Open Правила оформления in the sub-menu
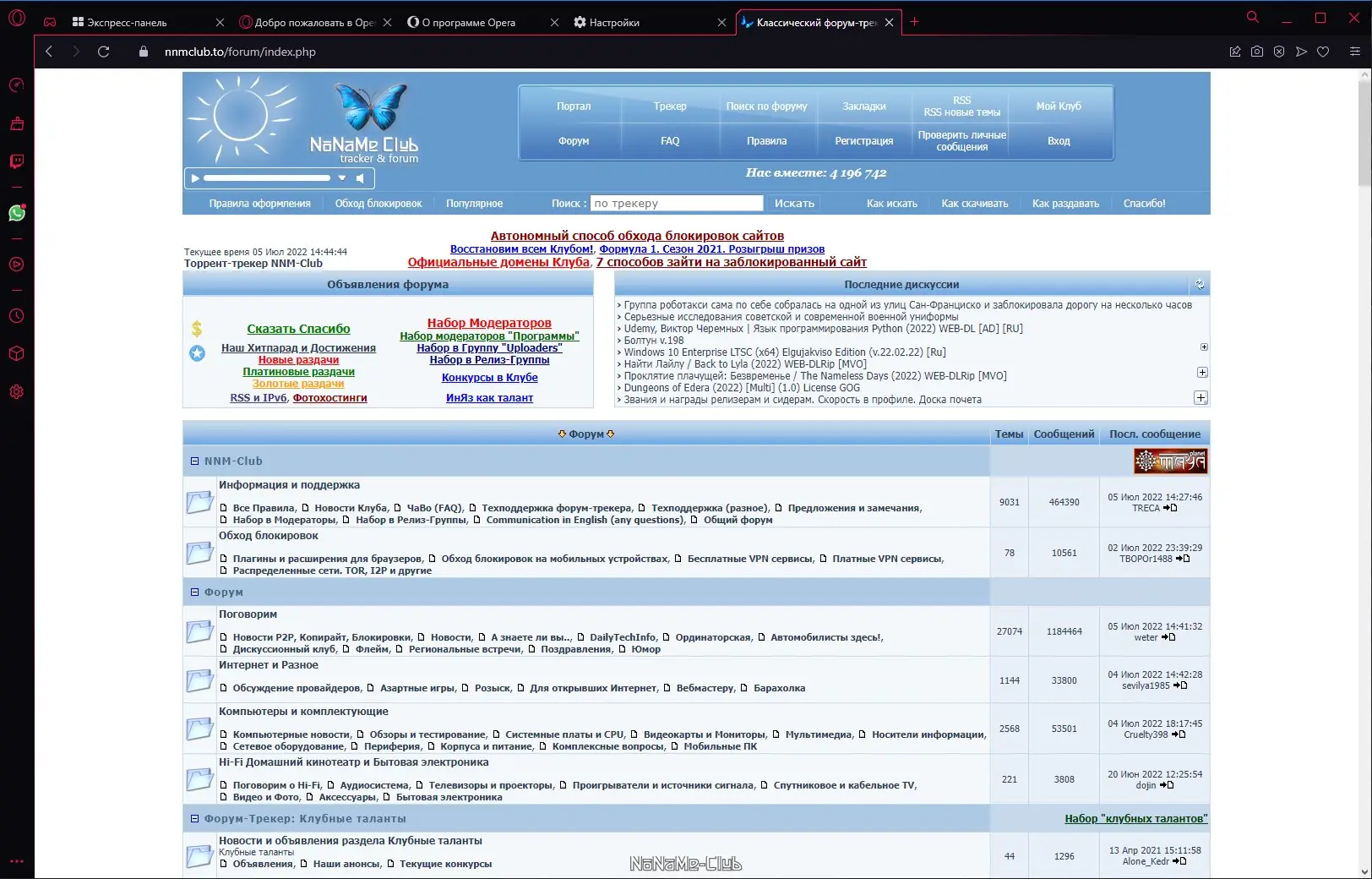The image size is (1372, 879). [259, 204]
